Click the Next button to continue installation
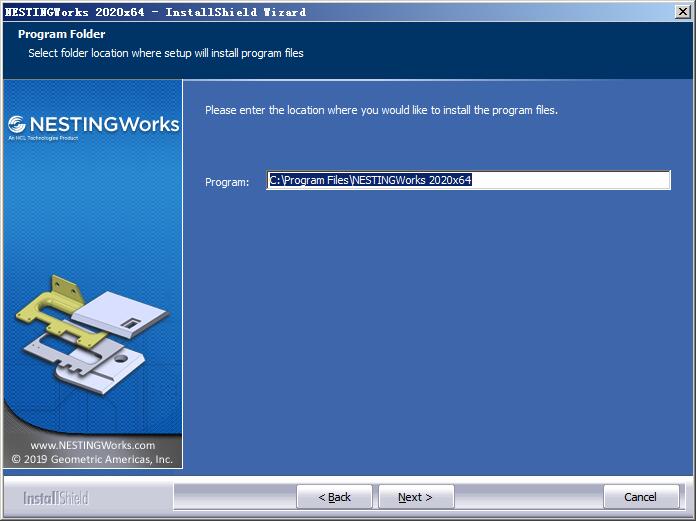 416,497
